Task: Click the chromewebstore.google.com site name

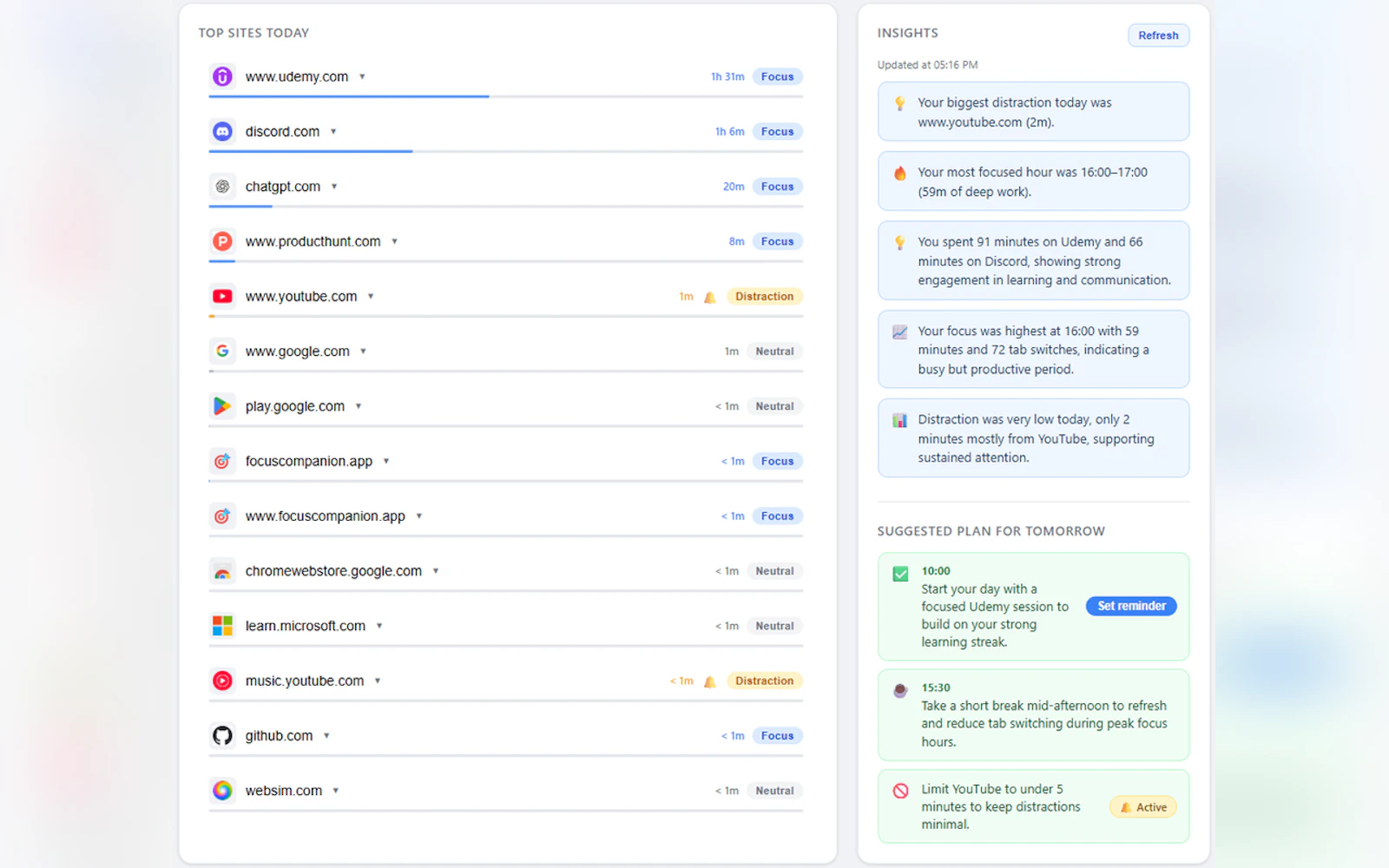Action: tap(333, 571)
